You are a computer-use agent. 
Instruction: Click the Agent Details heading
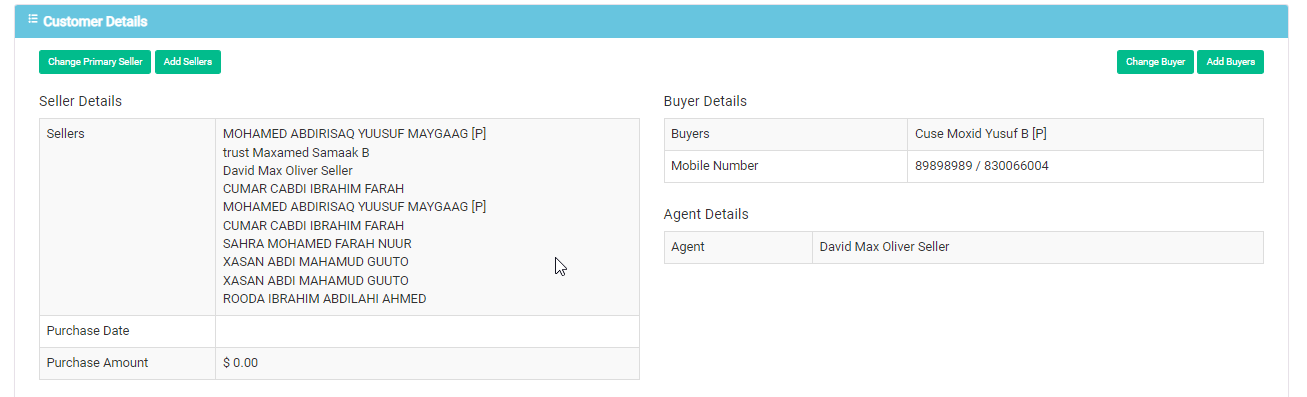pos(706,214)
